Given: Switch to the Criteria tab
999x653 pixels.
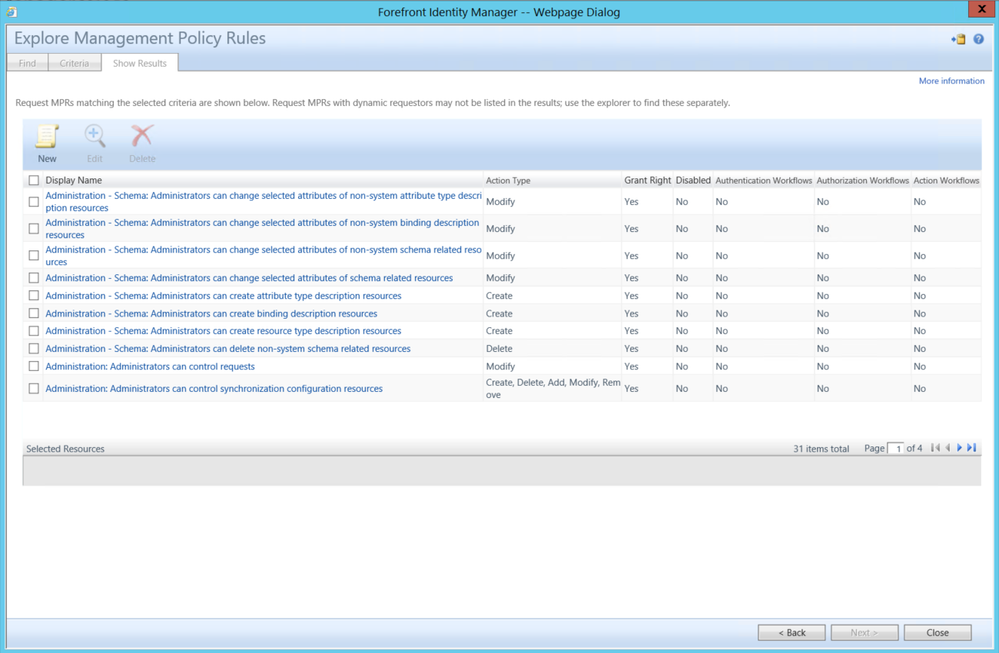Looking at the screenshot, I should click(x=75, y=63).
